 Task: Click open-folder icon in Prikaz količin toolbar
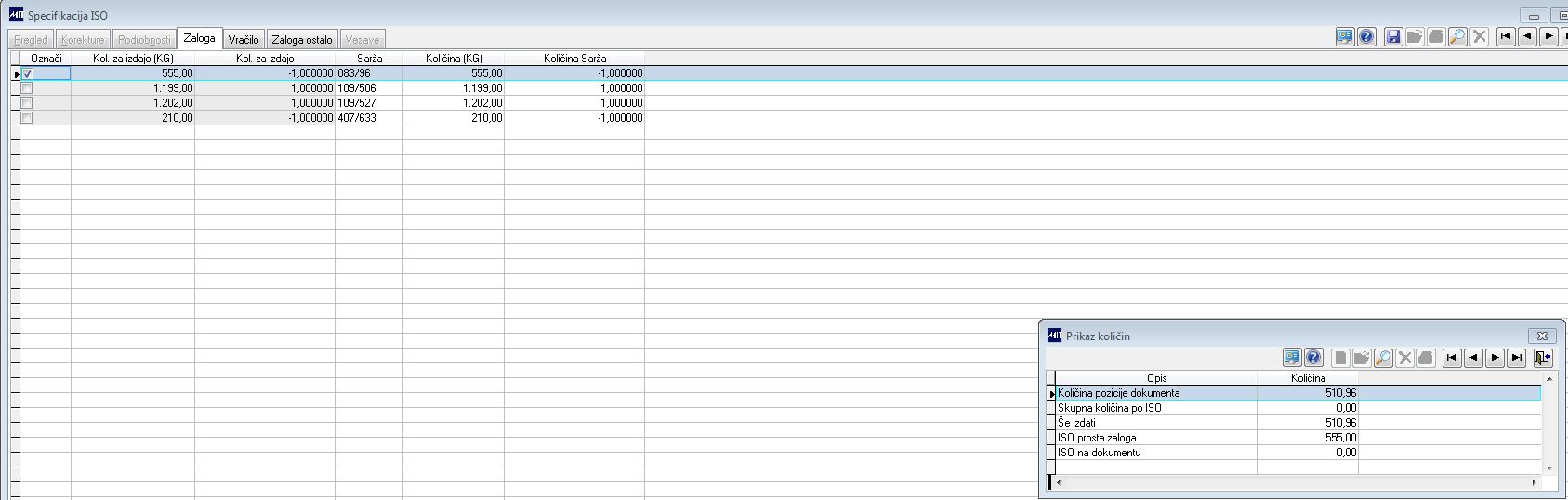pyautogui.click(x=1362, y=358)
